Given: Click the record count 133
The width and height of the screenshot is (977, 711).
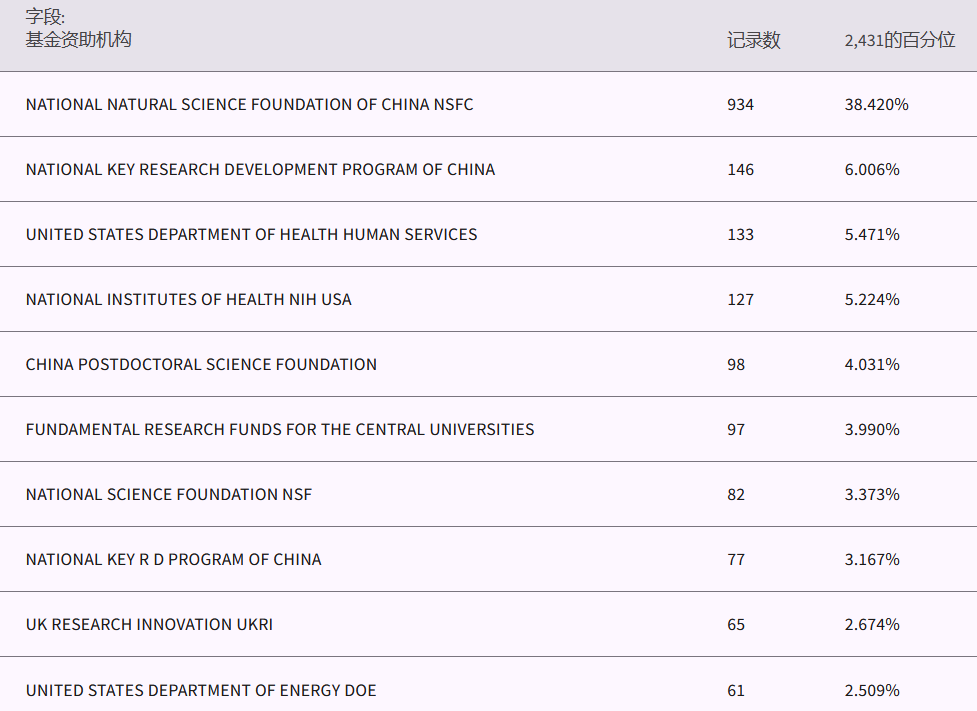Looking at the screenshot, I should click(740, 235).
